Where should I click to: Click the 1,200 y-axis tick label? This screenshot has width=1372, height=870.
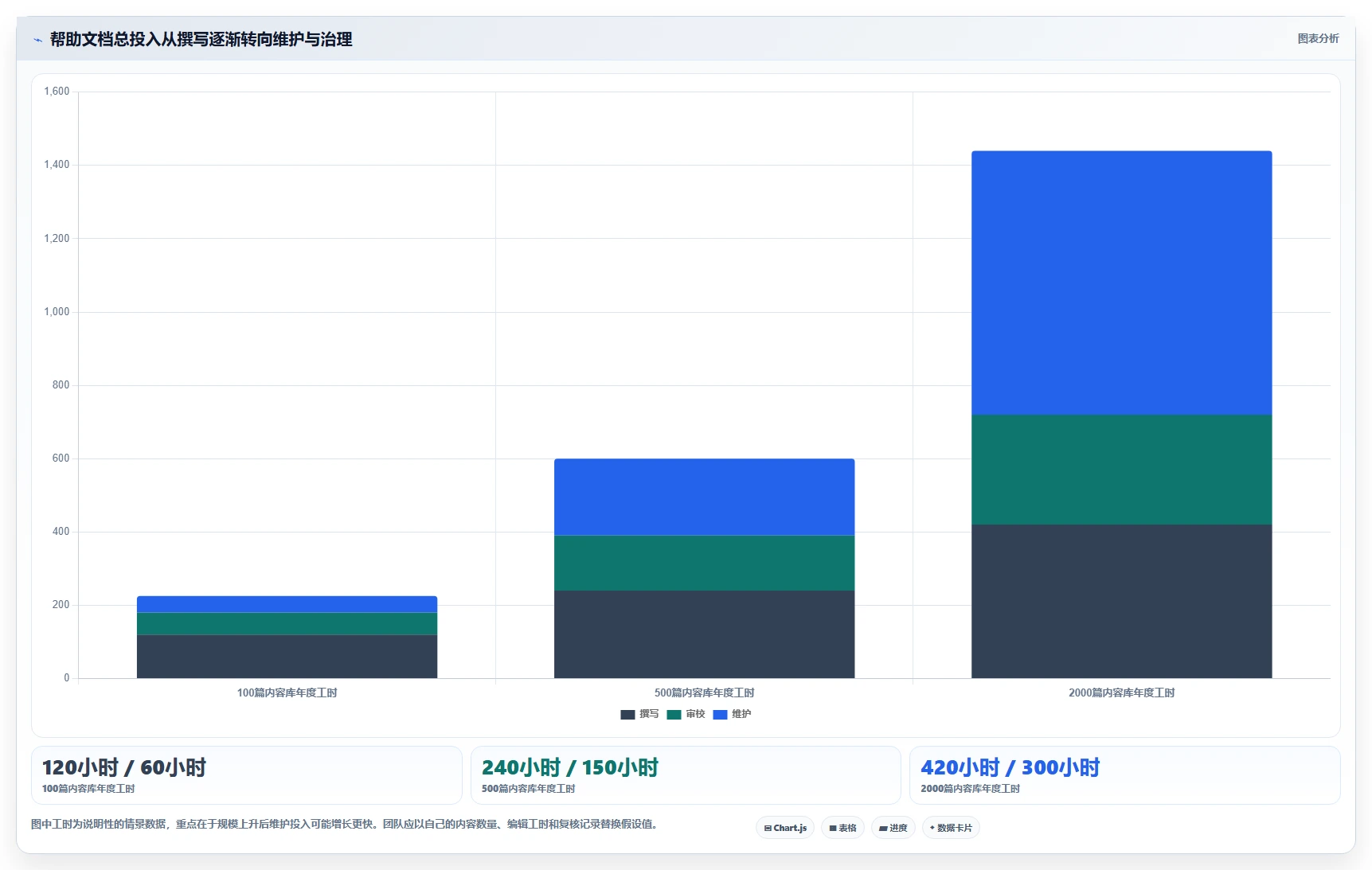pyautogui.click(x=57, y=238)
